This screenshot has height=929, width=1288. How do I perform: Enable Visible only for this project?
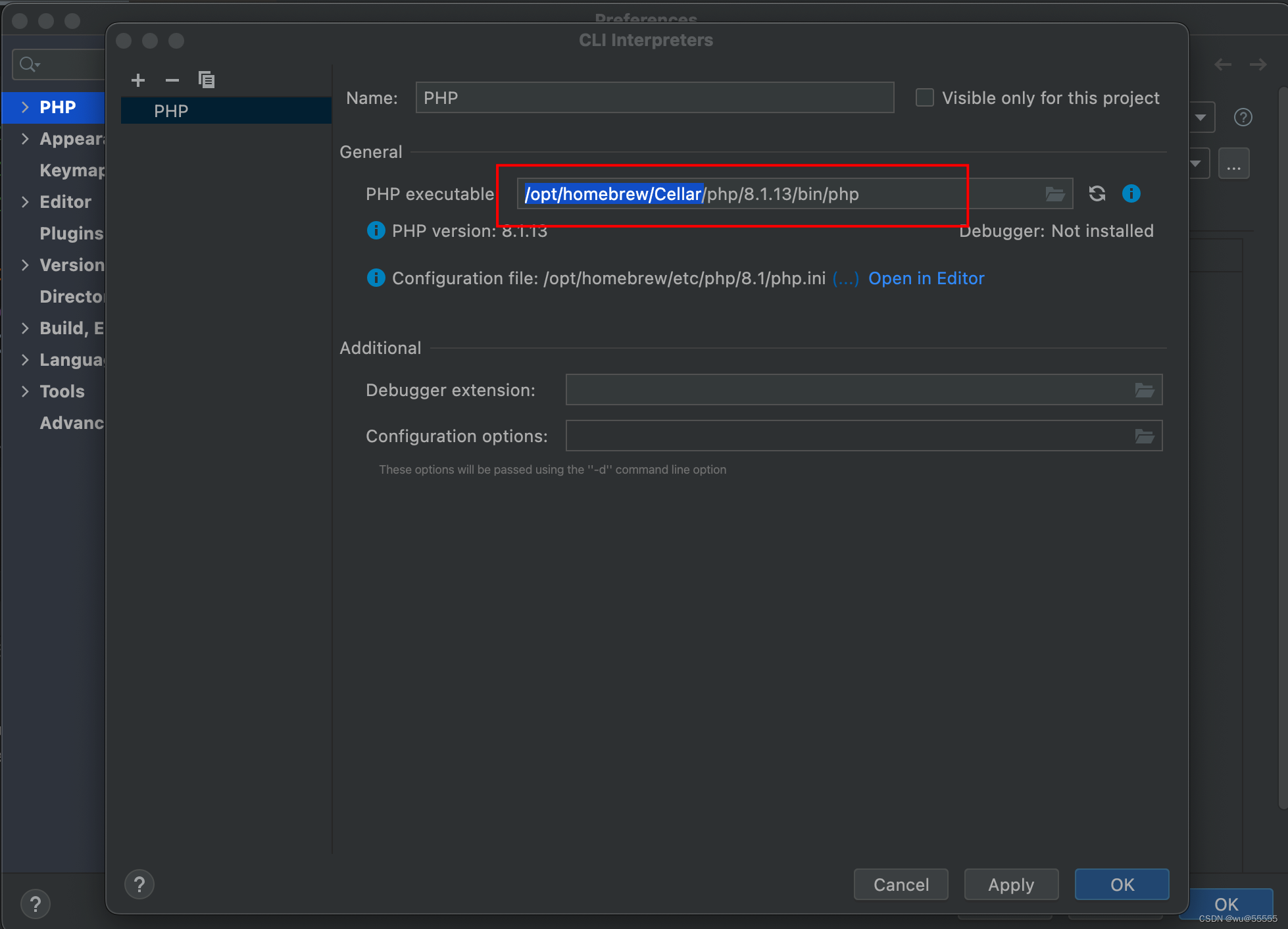925,98
